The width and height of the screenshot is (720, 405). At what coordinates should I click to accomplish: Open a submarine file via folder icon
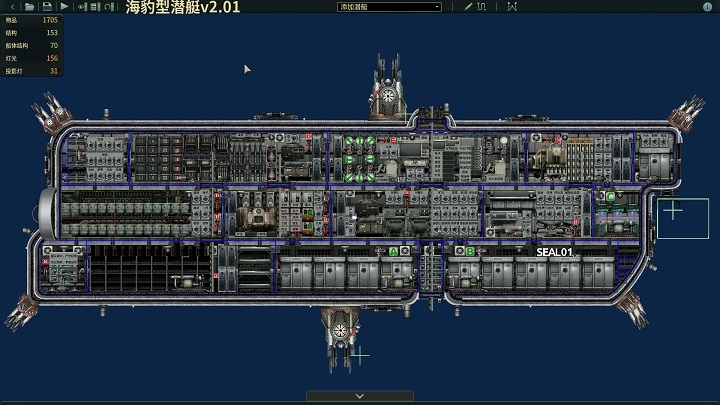coord(29,6)
